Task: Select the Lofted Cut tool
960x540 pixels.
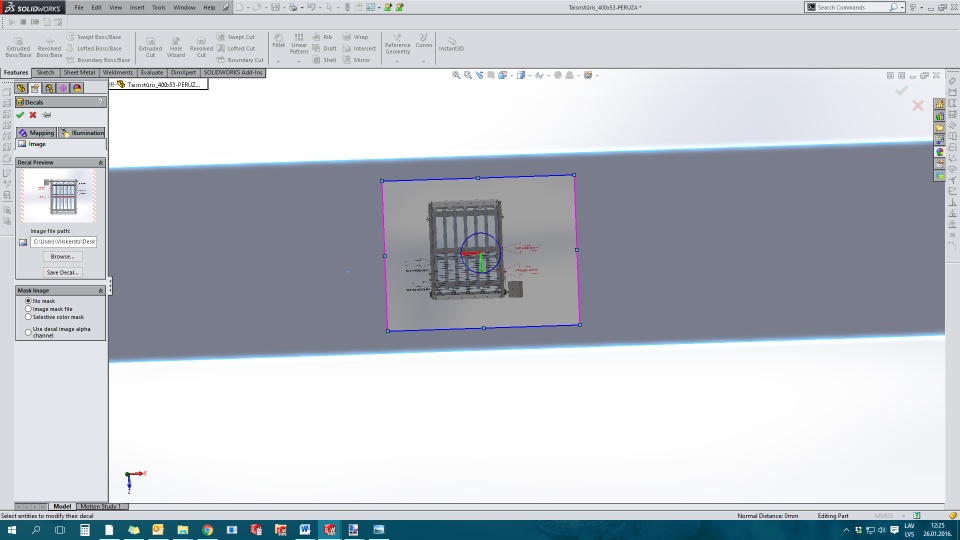Action: point(236,48)
